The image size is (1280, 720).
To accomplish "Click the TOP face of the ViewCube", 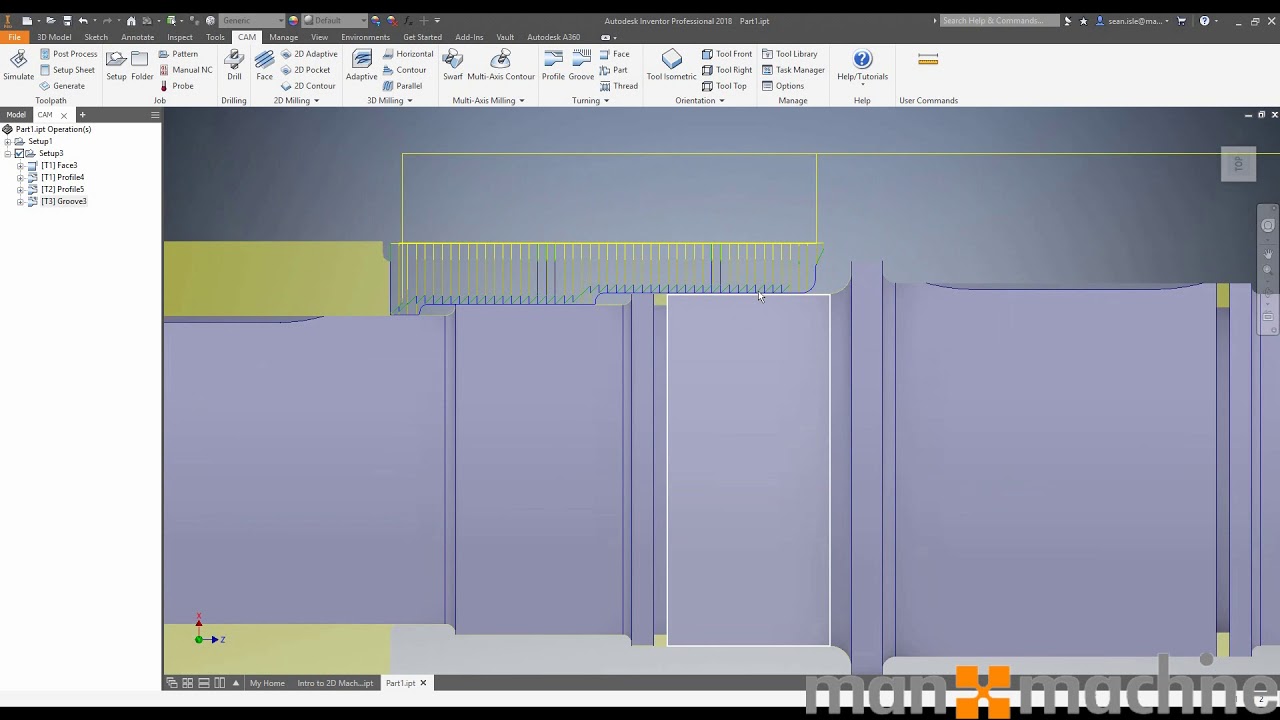I will [x=1238, y=164].
